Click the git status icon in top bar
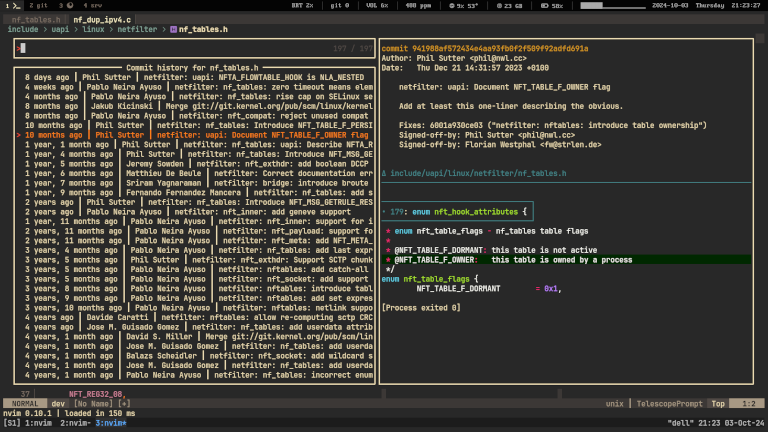Viewport: 768px width, 432px height. coord(338,6)
